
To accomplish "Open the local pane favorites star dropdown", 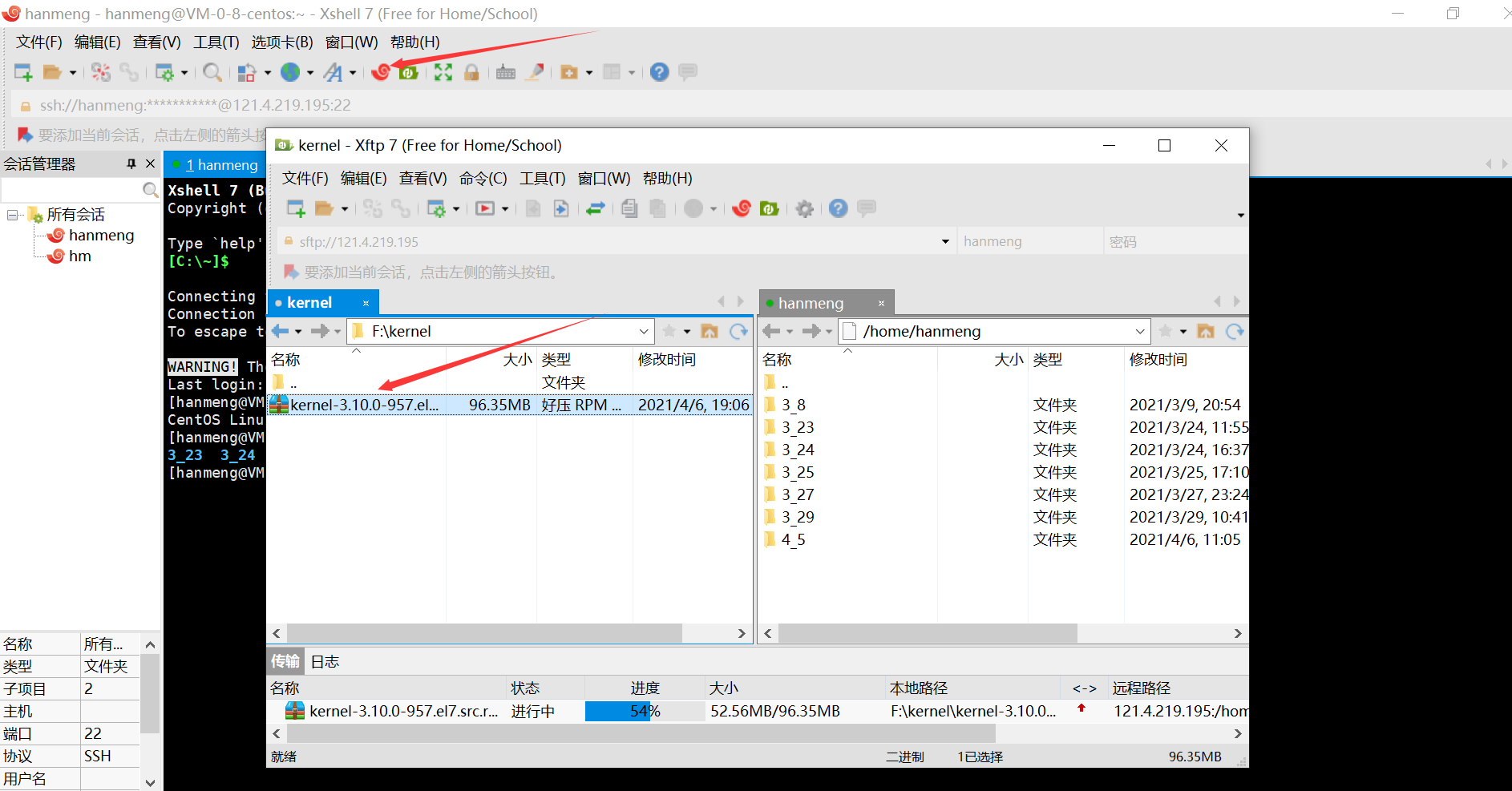I will click(687, 332).
